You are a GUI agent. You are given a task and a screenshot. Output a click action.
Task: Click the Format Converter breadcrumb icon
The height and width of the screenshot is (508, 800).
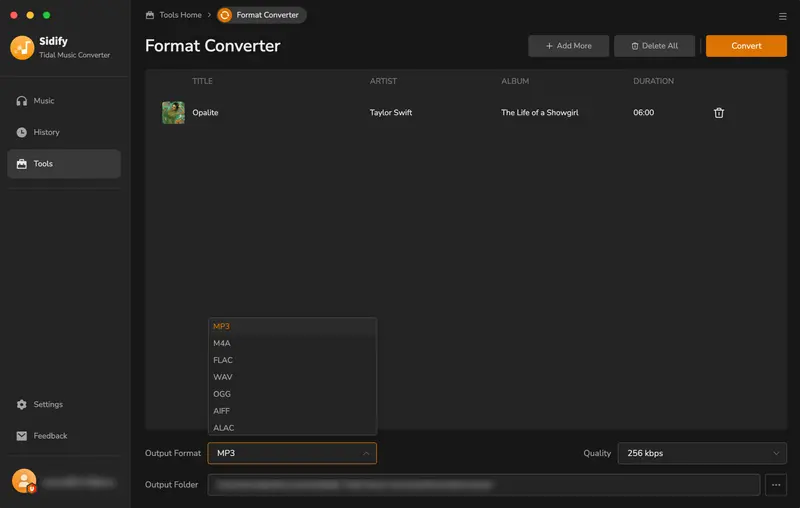tap(224, 15)
